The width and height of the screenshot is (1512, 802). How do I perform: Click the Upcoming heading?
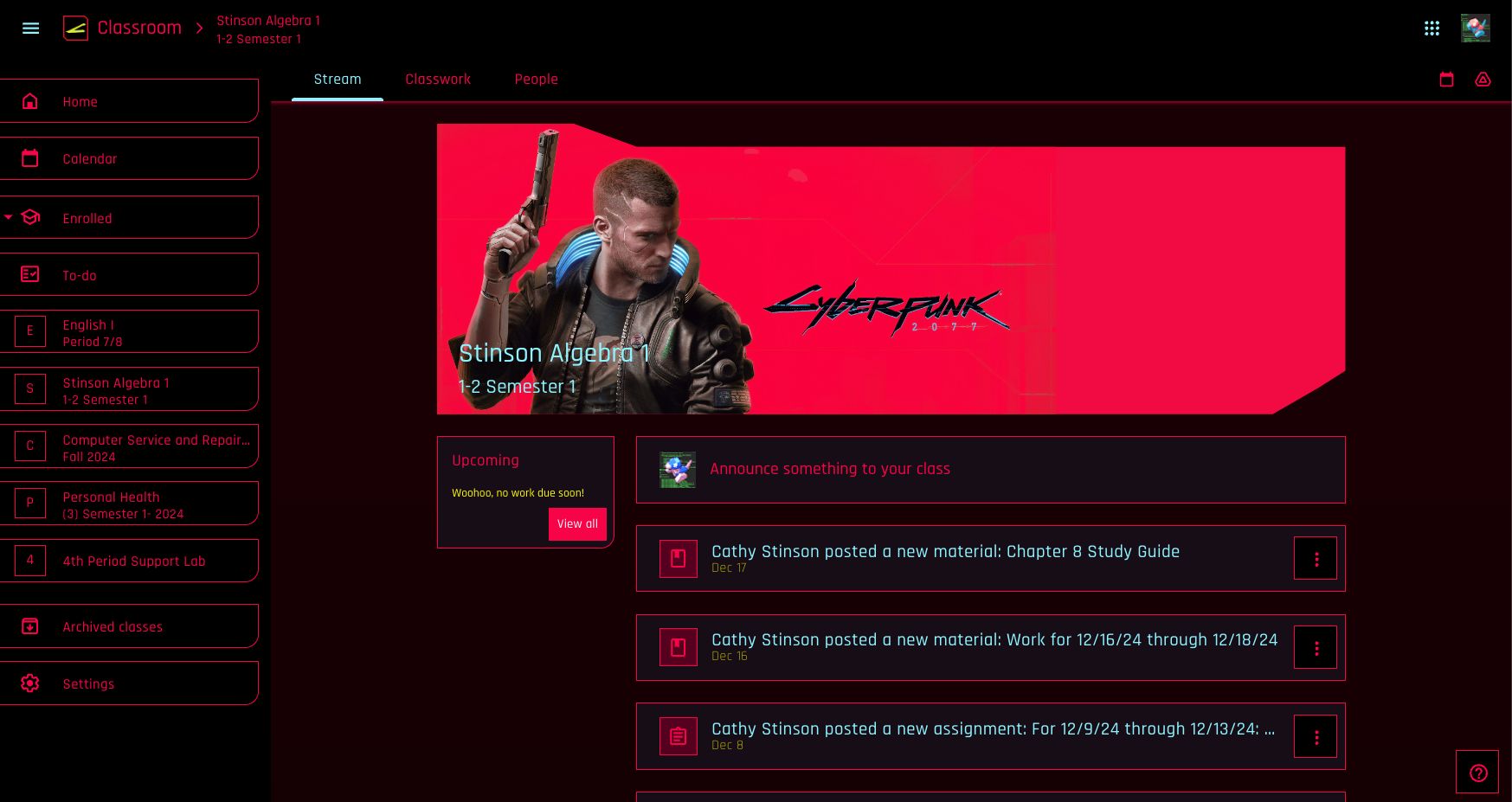click(486, 460)
